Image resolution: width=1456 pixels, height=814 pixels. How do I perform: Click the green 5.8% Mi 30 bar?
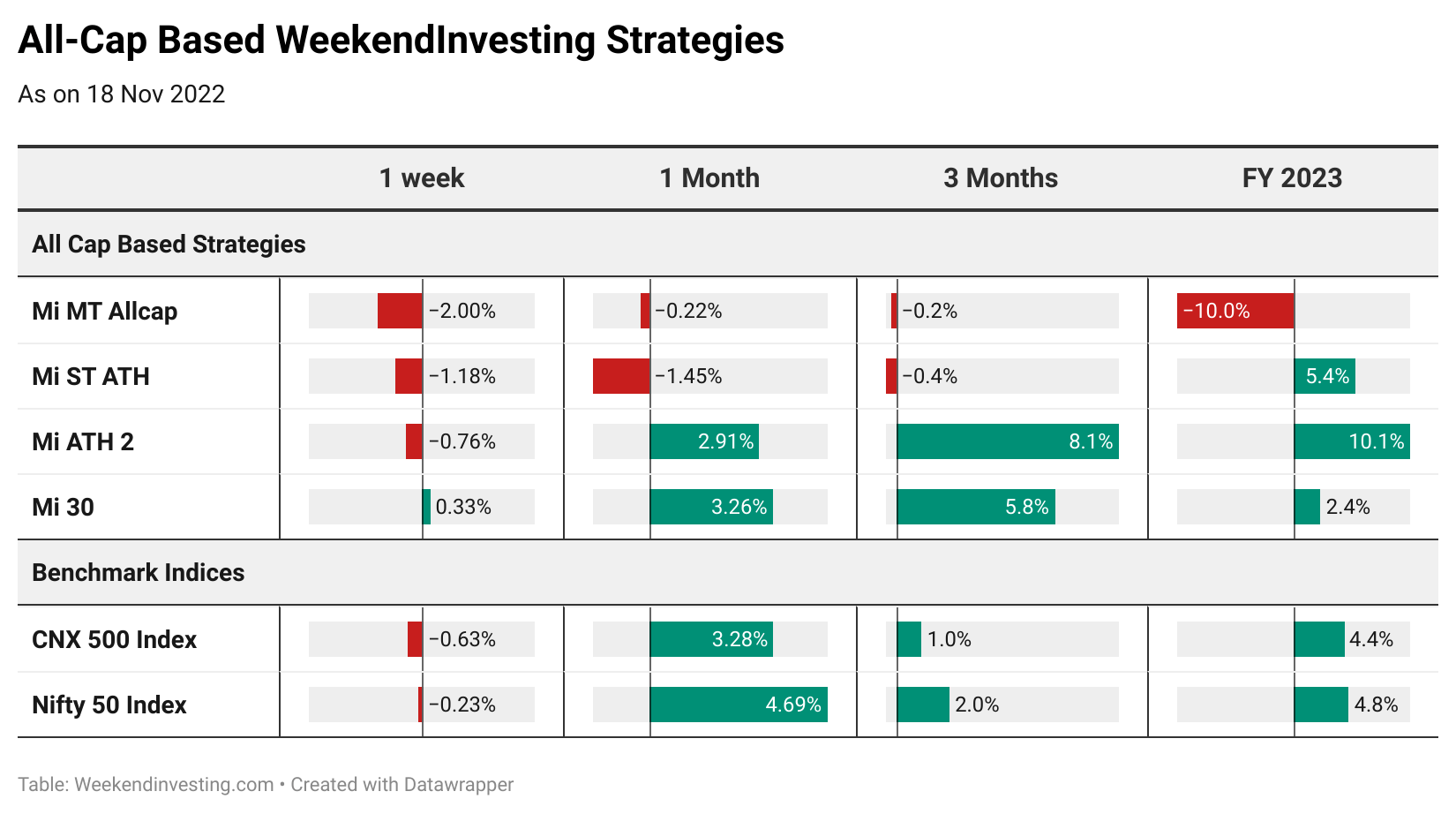click(x=976, y=507)
